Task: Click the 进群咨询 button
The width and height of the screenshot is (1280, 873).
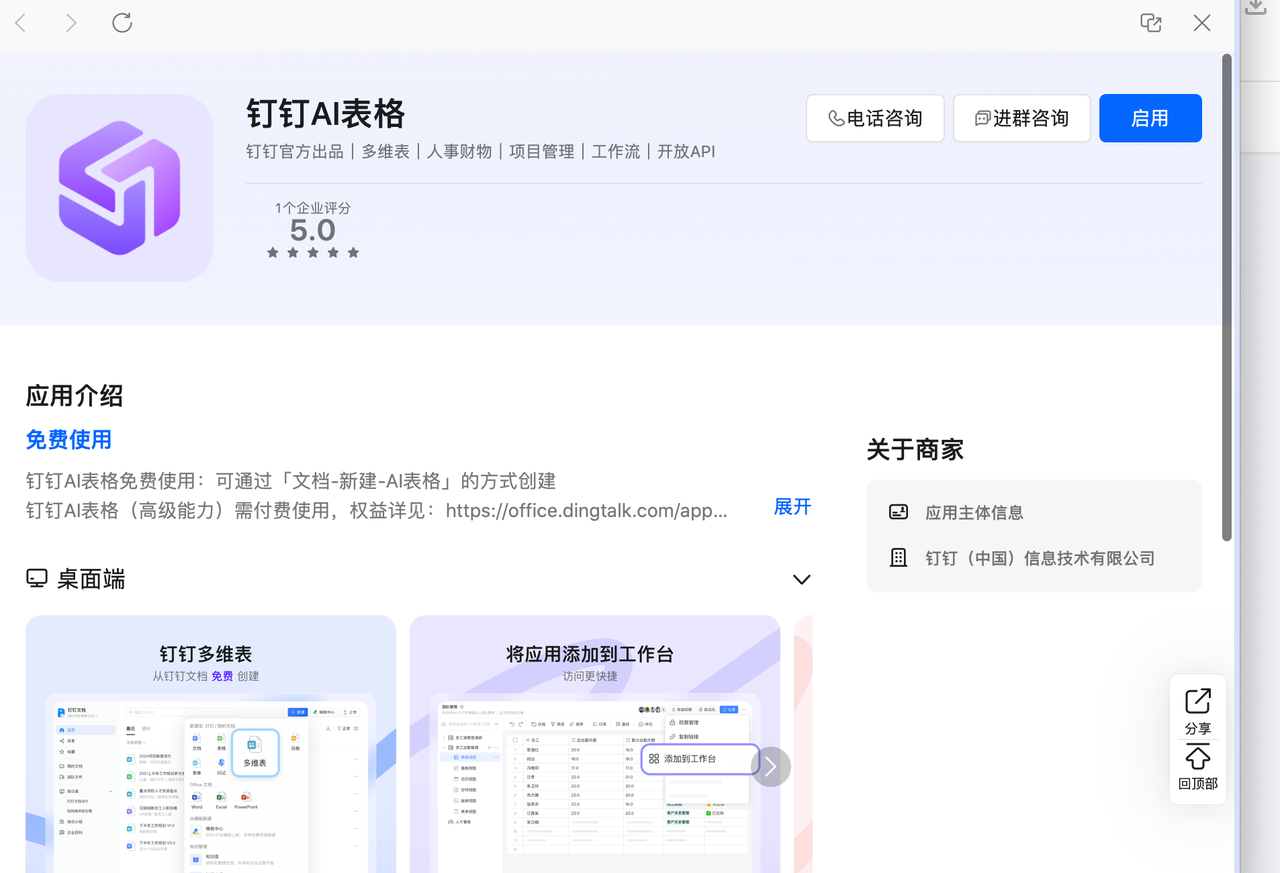Action: click(1021, 118)
